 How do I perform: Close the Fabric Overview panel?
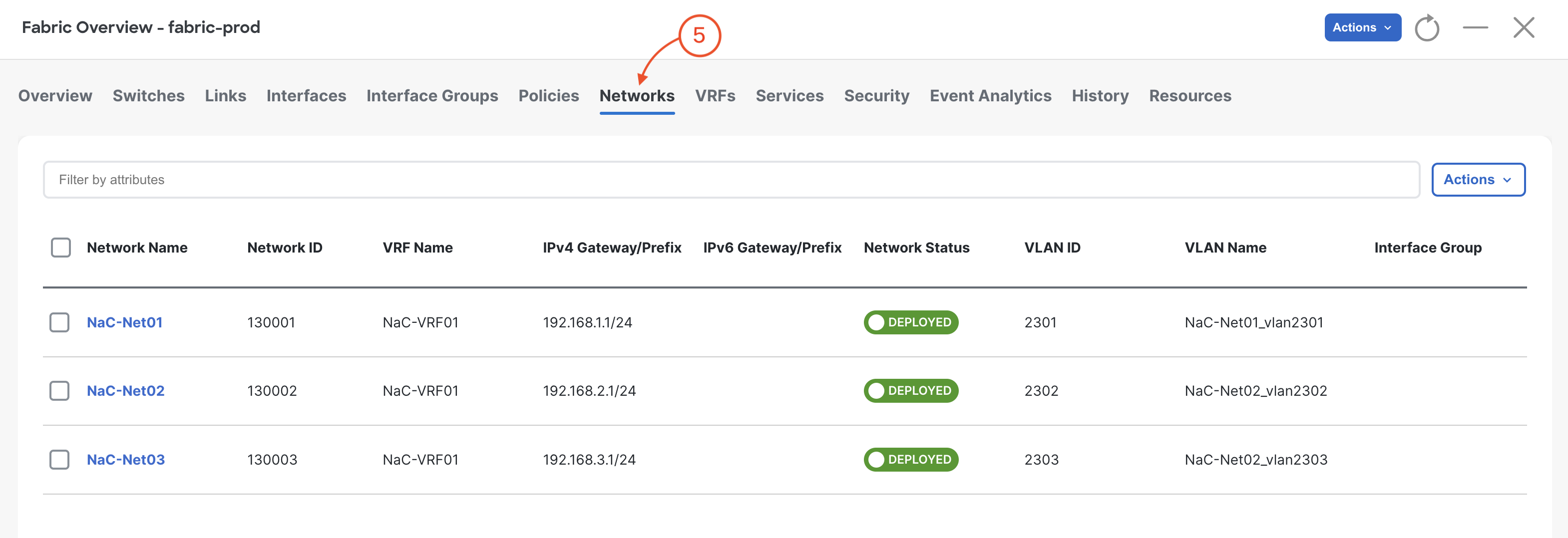coord(1524,27)
